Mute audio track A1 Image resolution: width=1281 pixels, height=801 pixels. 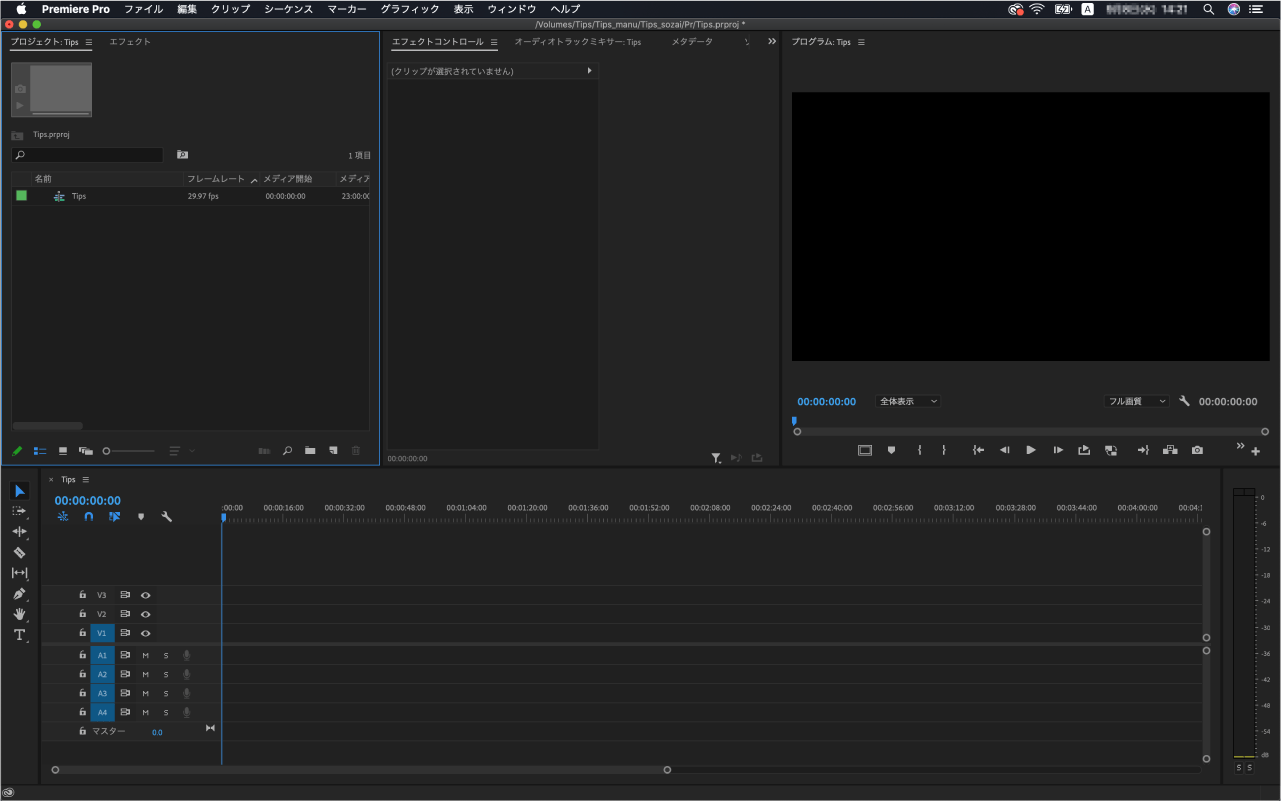pos(145,655)
